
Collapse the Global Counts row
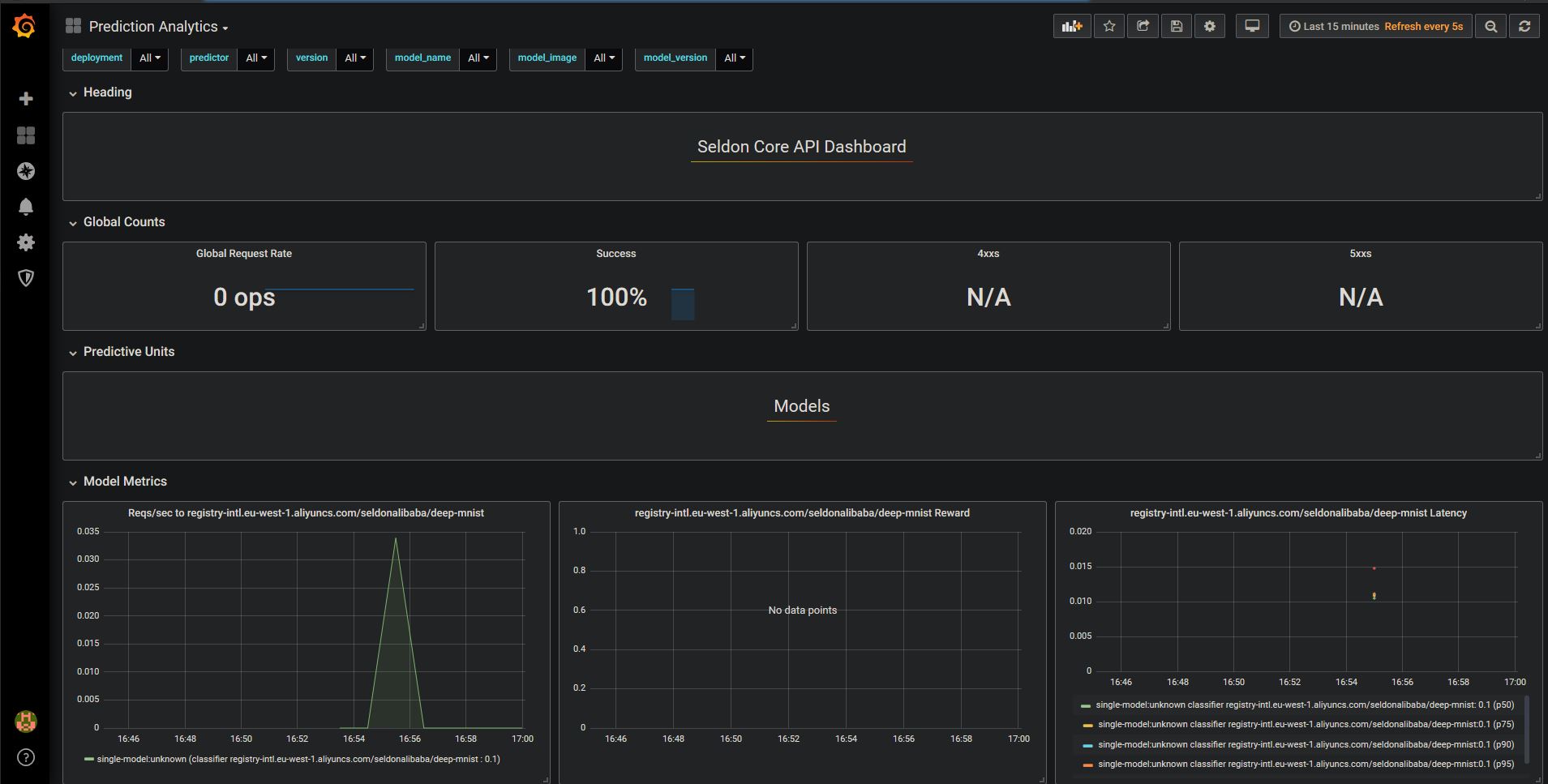pyautogui.click(x=123, y=222)
